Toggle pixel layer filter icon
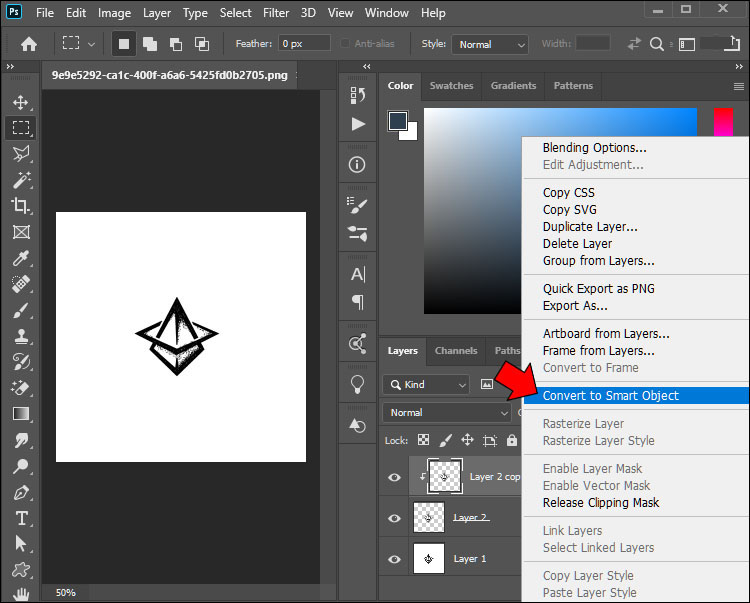The image size is (750, 603). coord(487,384)
